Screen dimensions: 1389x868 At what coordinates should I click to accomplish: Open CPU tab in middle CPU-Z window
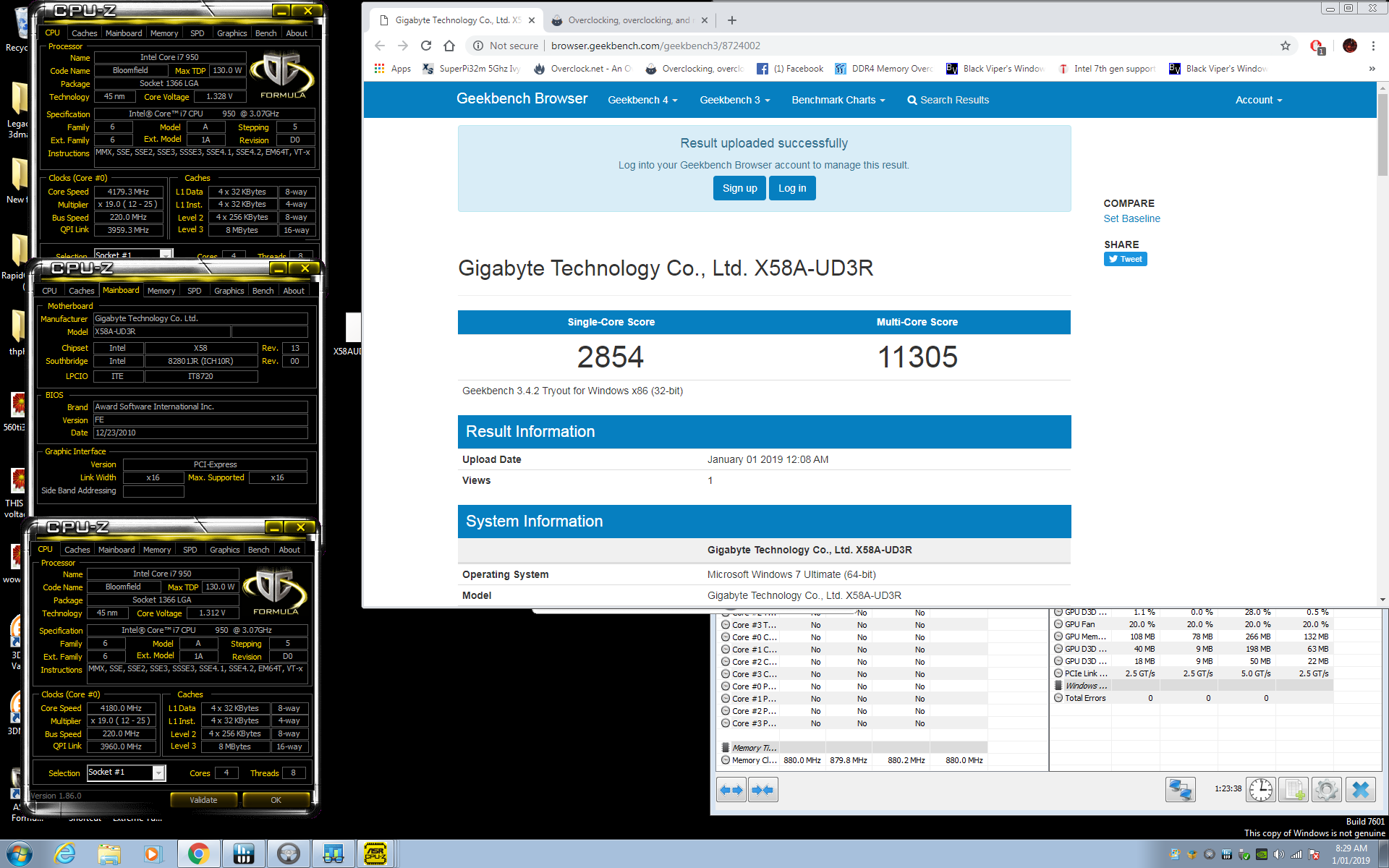(x=49, y=291)
